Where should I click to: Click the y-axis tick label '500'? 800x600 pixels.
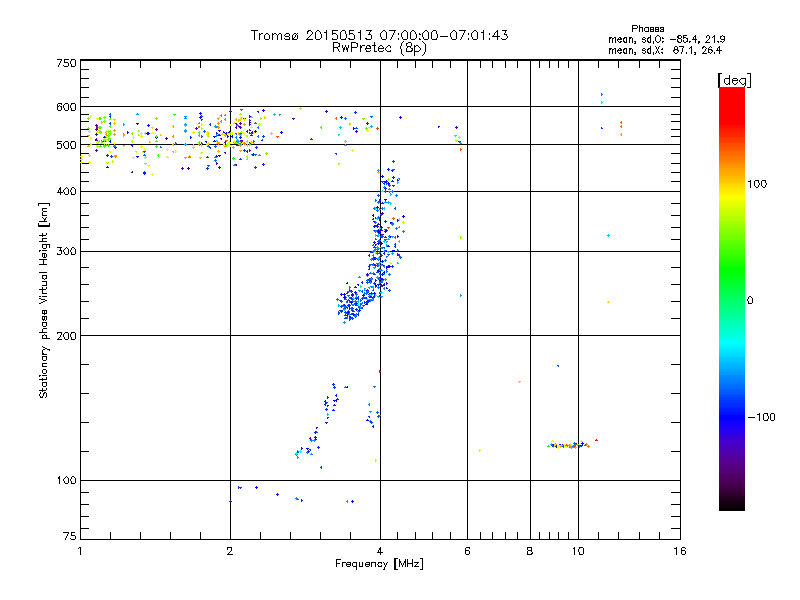[x=66, y=145]
